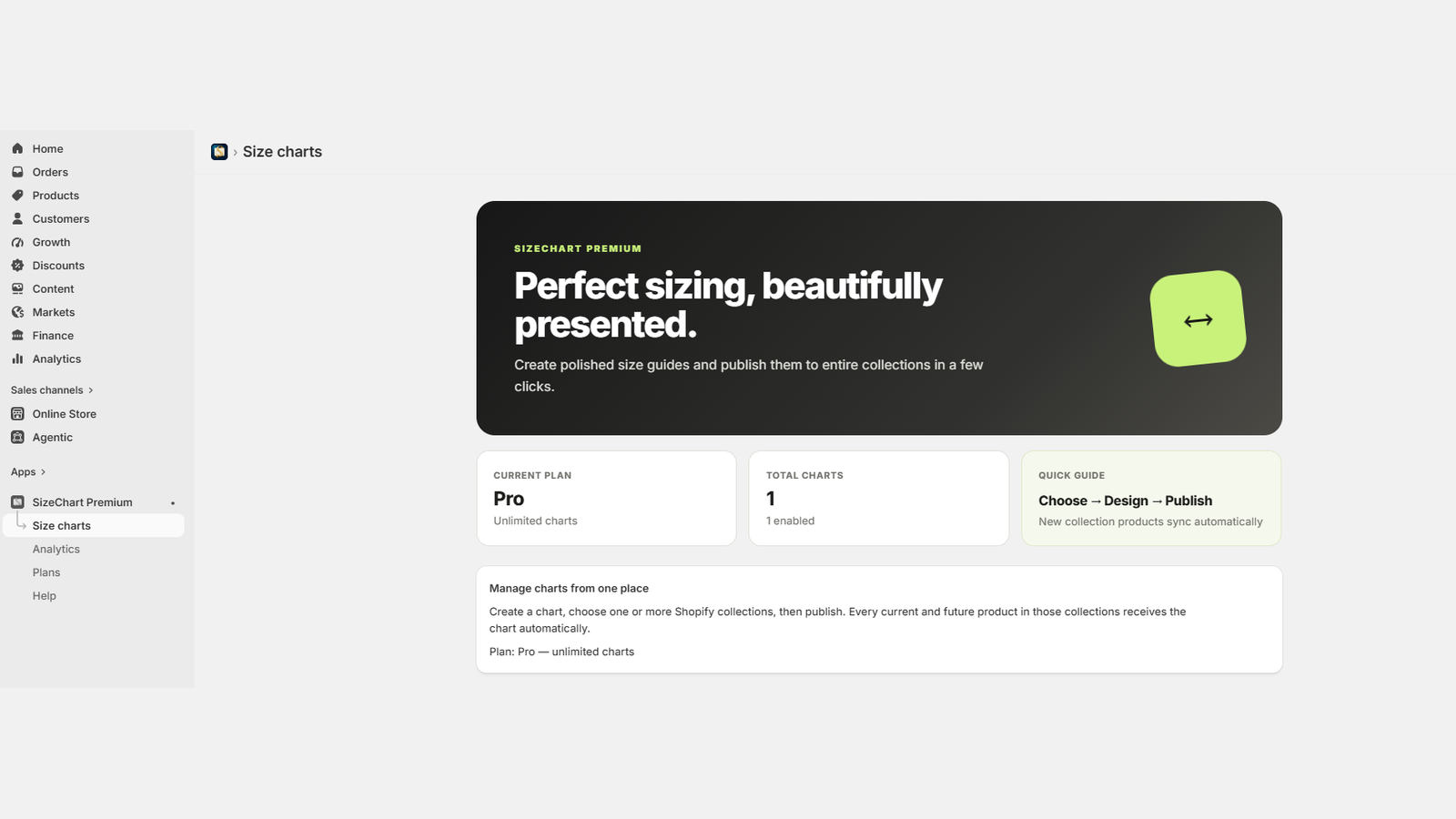Open Orders via its inbox icon

(17, 172)
